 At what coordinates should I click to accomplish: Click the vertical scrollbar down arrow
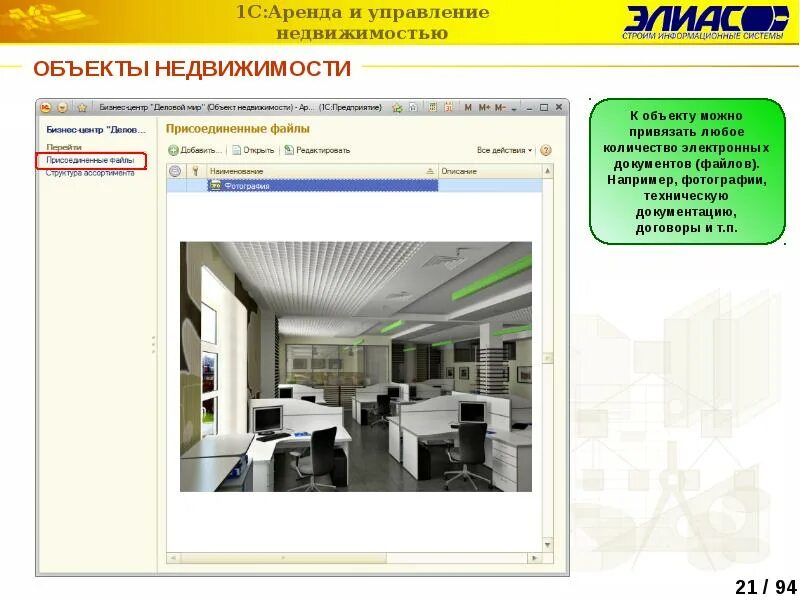click(x=547, y=545)
